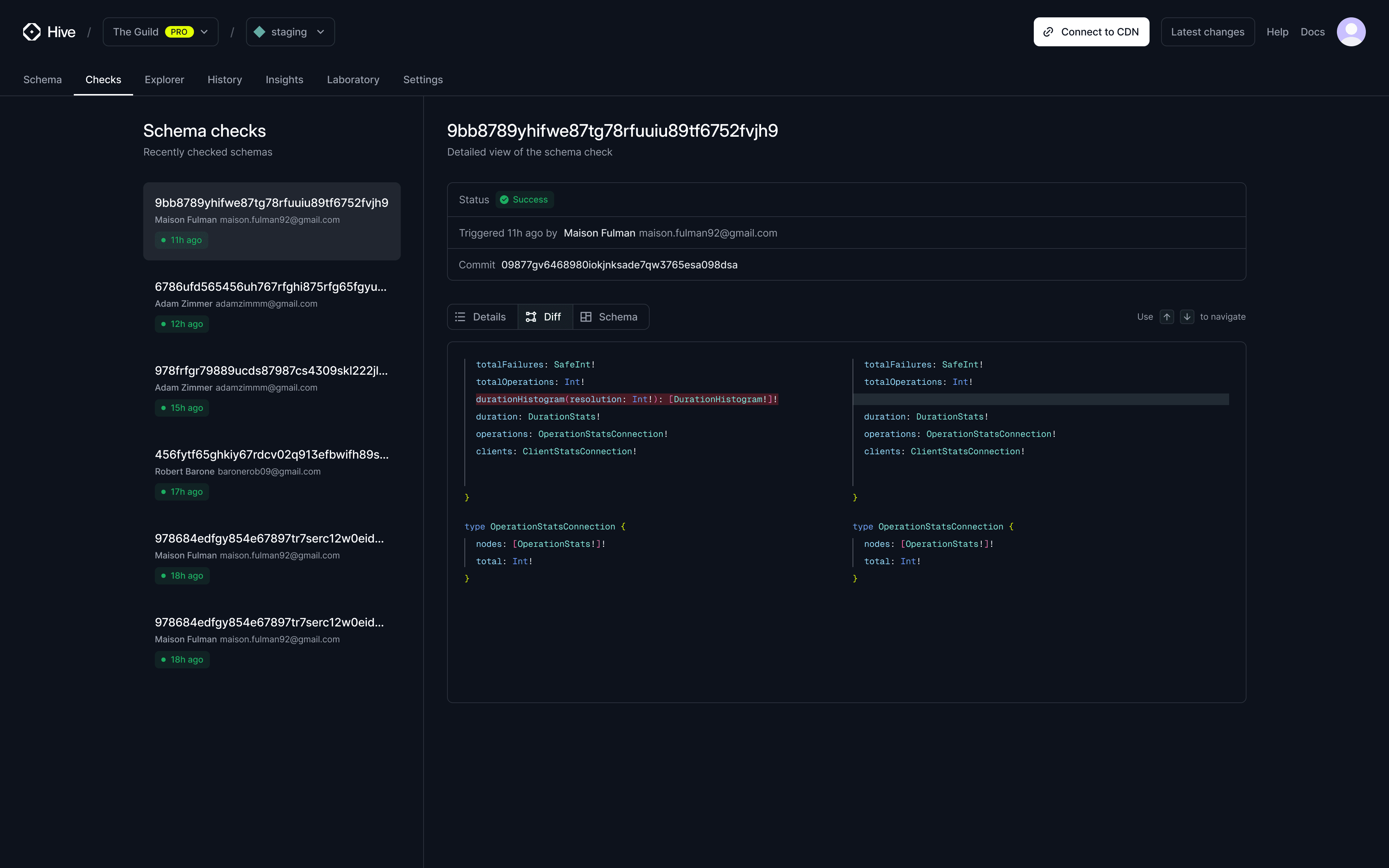The height and width of the screenshot is (868, 1389).
Task: Navigate up with the arrow-up key icon
Action: 1167,317
